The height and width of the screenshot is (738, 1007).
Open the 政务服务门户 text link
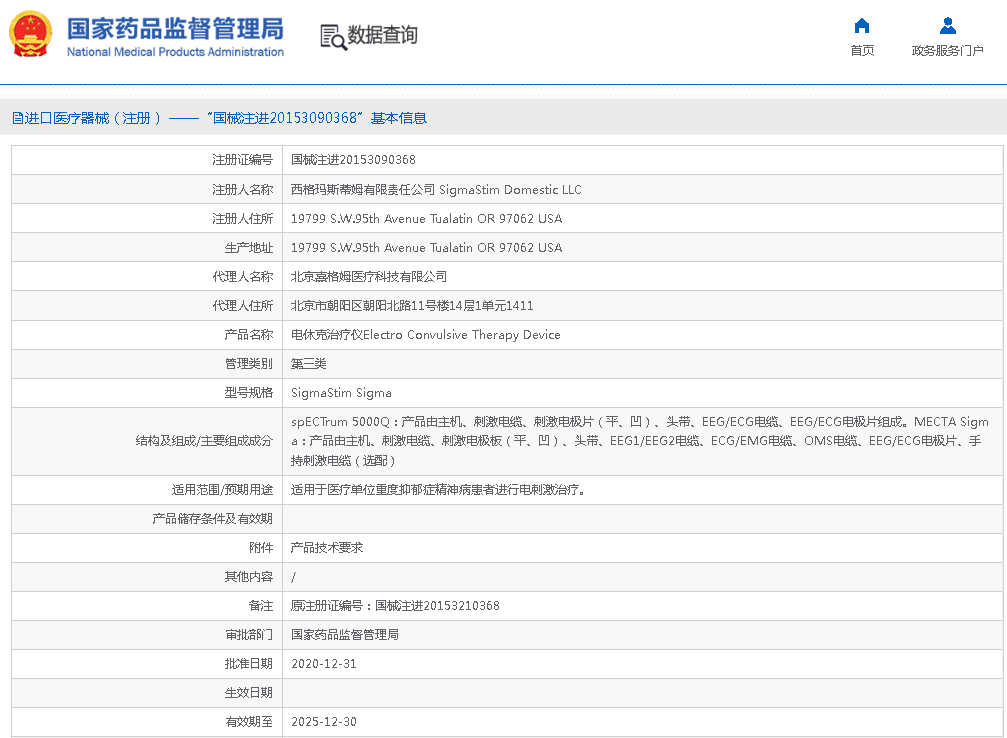coord(947,51)
